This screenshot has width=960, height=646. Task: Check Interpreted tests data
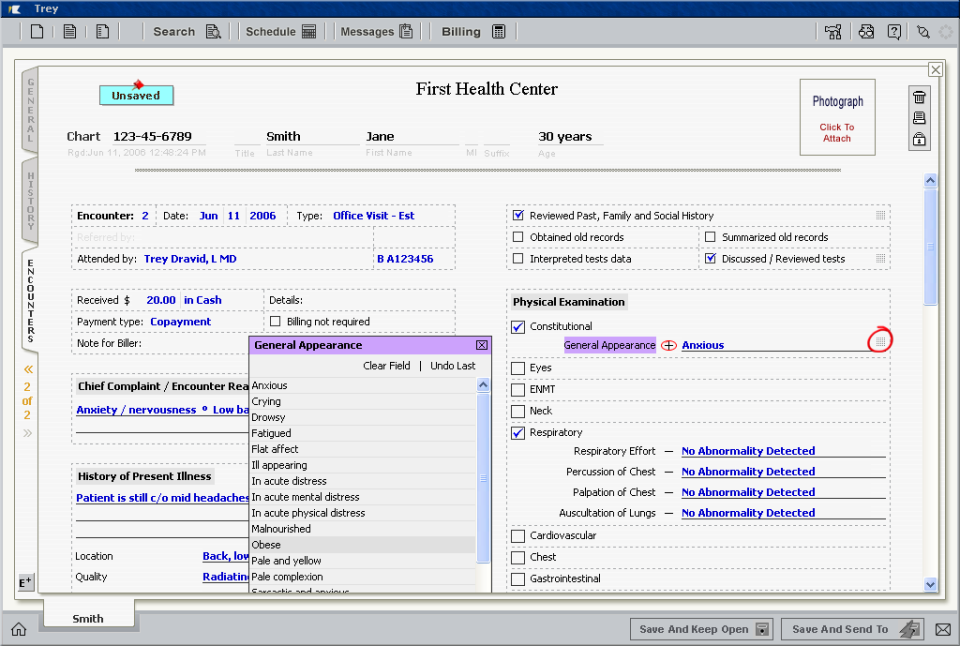pos(518,258)
